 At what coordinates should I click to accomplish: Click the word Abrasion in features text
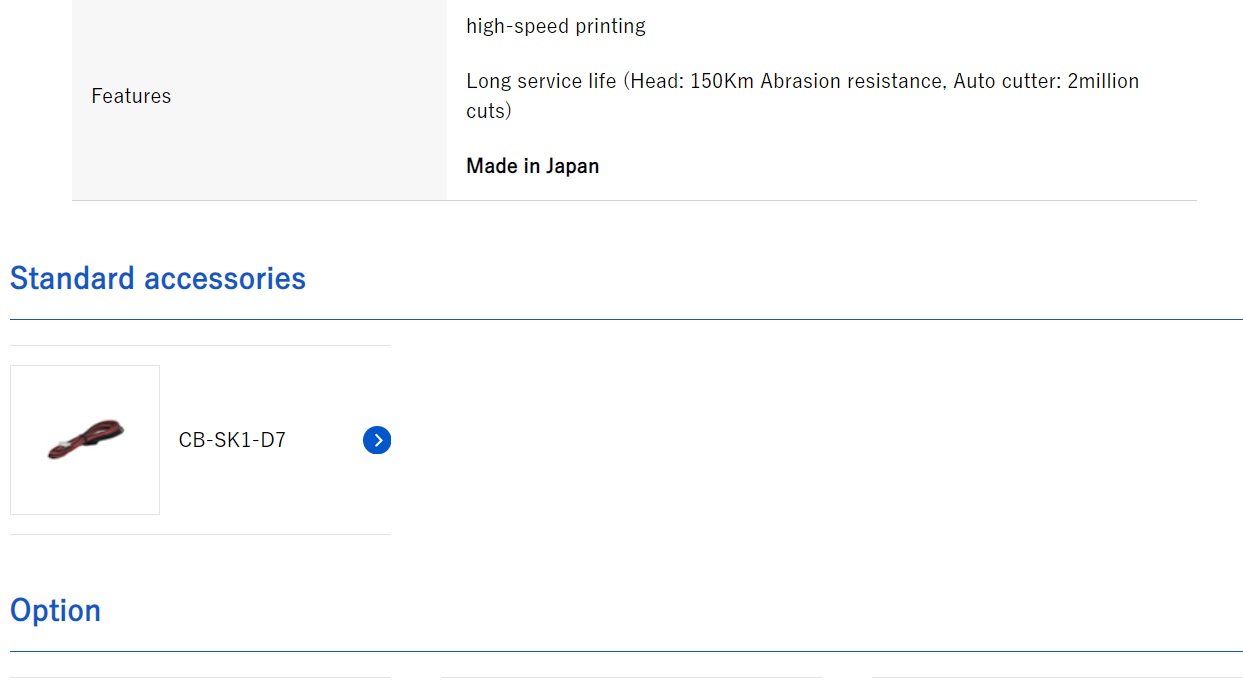pyautogui.click(x=802, y=81)
